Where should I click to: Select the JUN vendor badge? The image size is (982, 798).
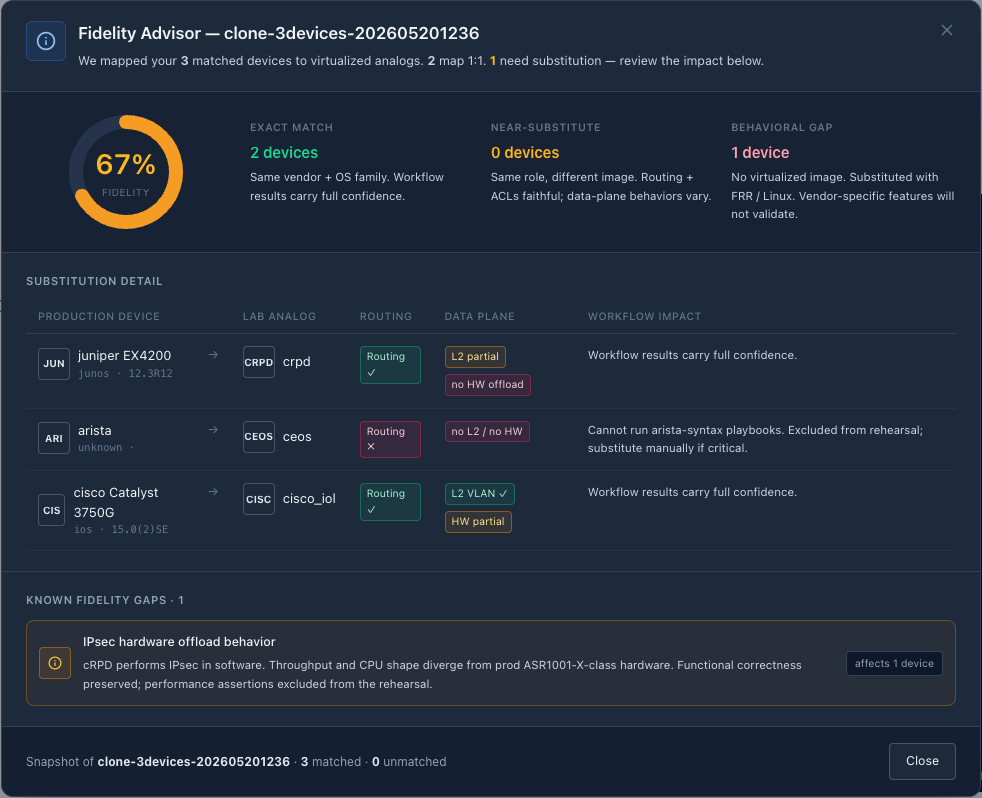(54, 364)
